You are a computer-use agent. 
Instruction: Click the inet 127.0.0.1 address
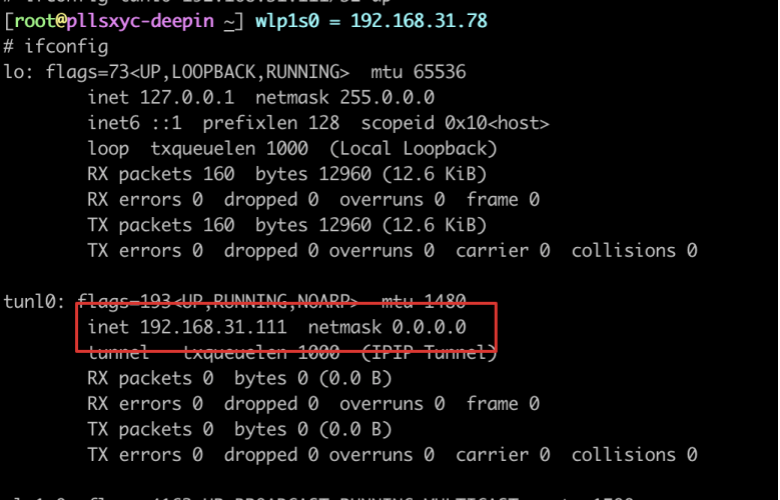161,98
